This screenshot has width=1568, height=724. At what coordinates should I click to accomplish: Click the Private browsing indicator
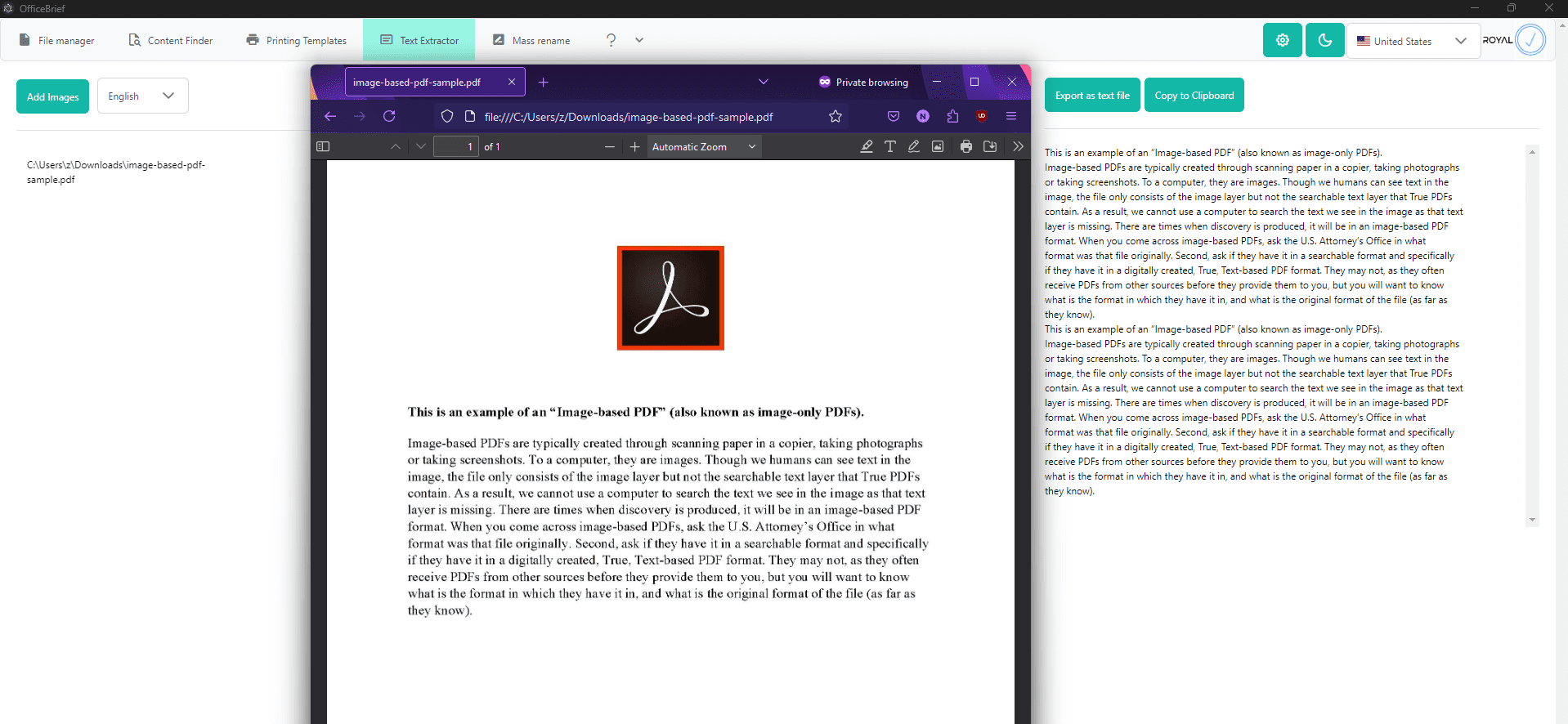coord(863,82)
